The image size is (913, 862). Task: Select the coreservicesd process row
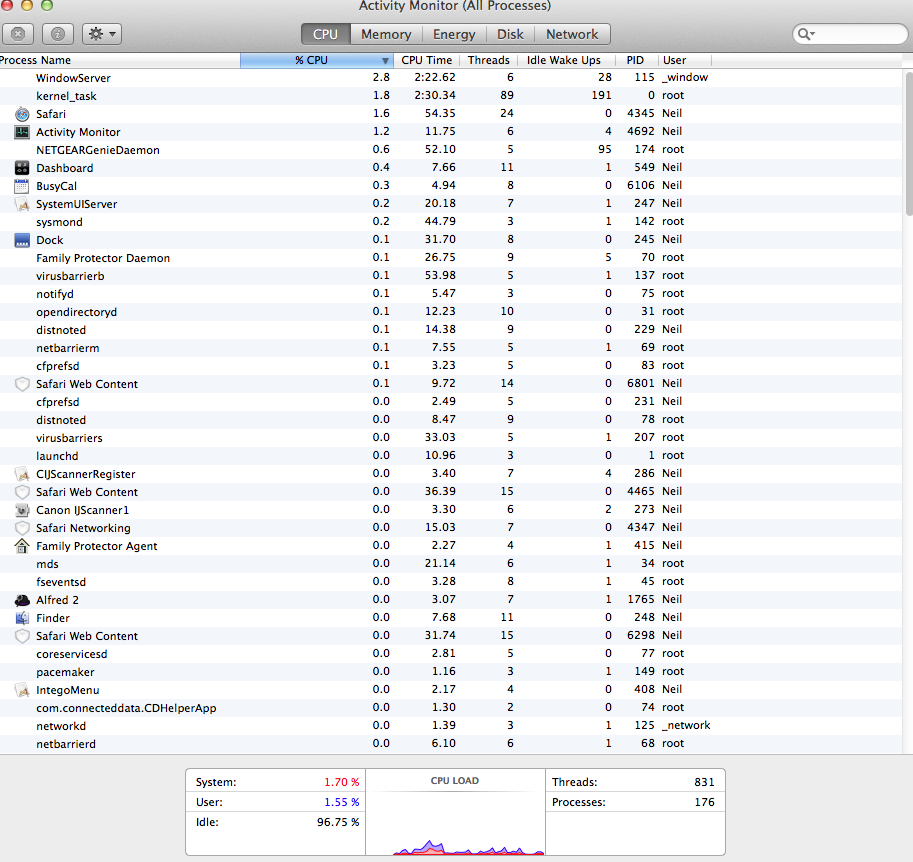(451, 654)
